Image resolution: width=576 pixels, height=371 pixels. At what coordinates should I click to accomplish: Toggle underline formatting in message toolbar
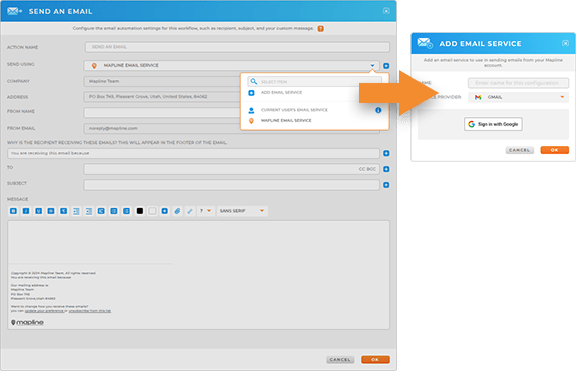(x=39, y=211)
